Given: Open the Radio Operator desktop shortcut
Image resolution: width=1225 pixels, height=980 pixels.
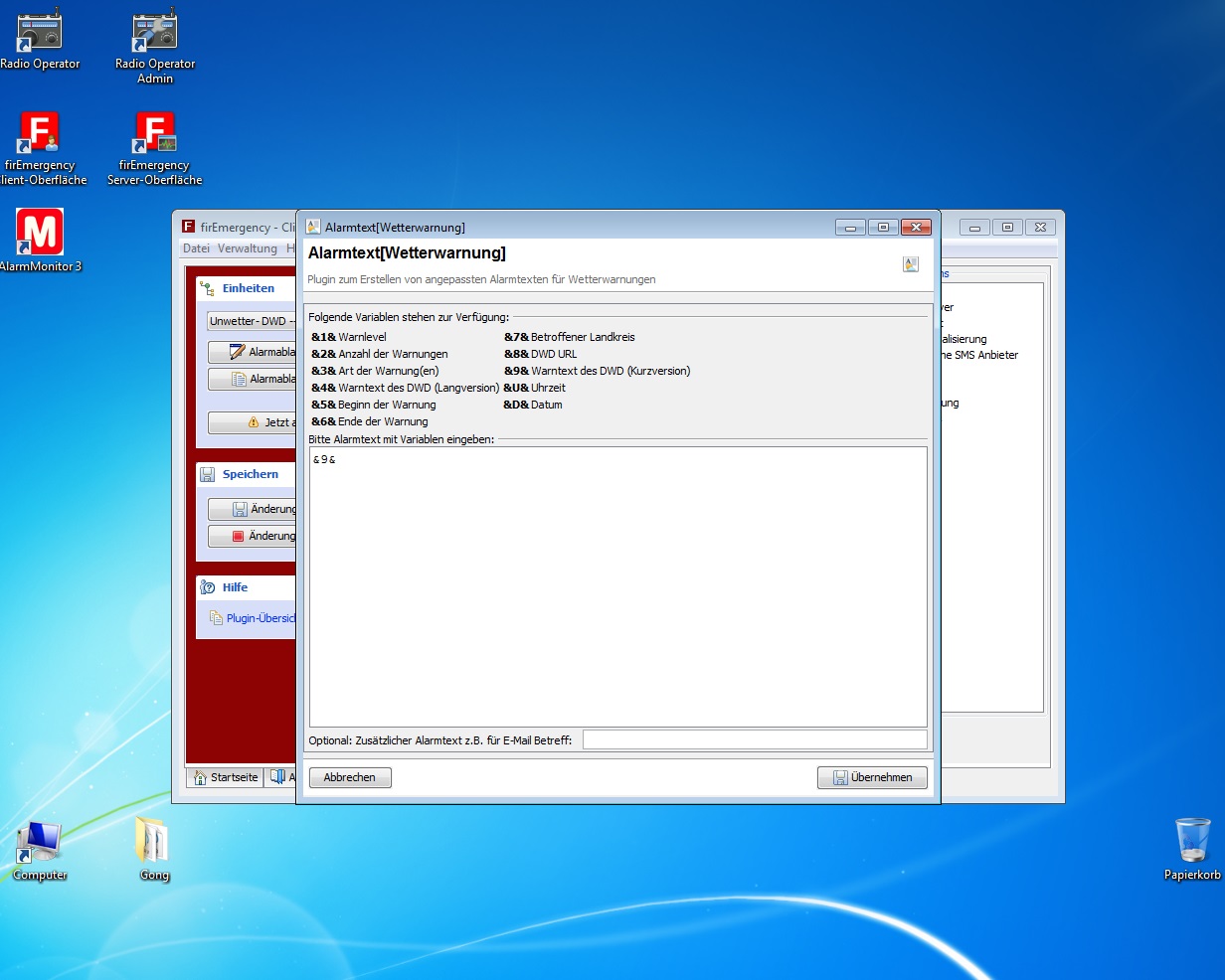Looking at the screenshot, I should pos(40,35).
